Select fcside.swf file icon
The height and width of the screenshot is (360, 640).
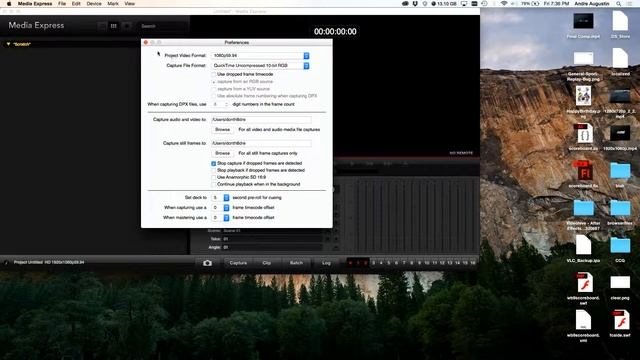click(620, 320)
